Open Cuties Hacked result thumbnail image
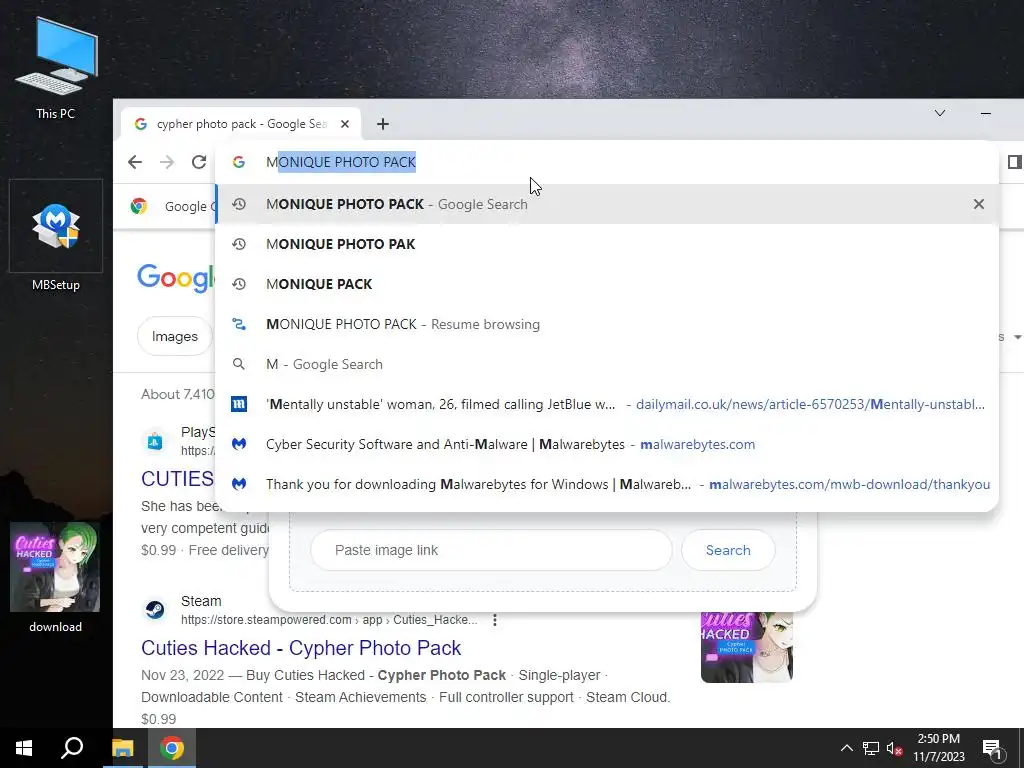Viewport: 1024px width, 768px height. [746, 647]
